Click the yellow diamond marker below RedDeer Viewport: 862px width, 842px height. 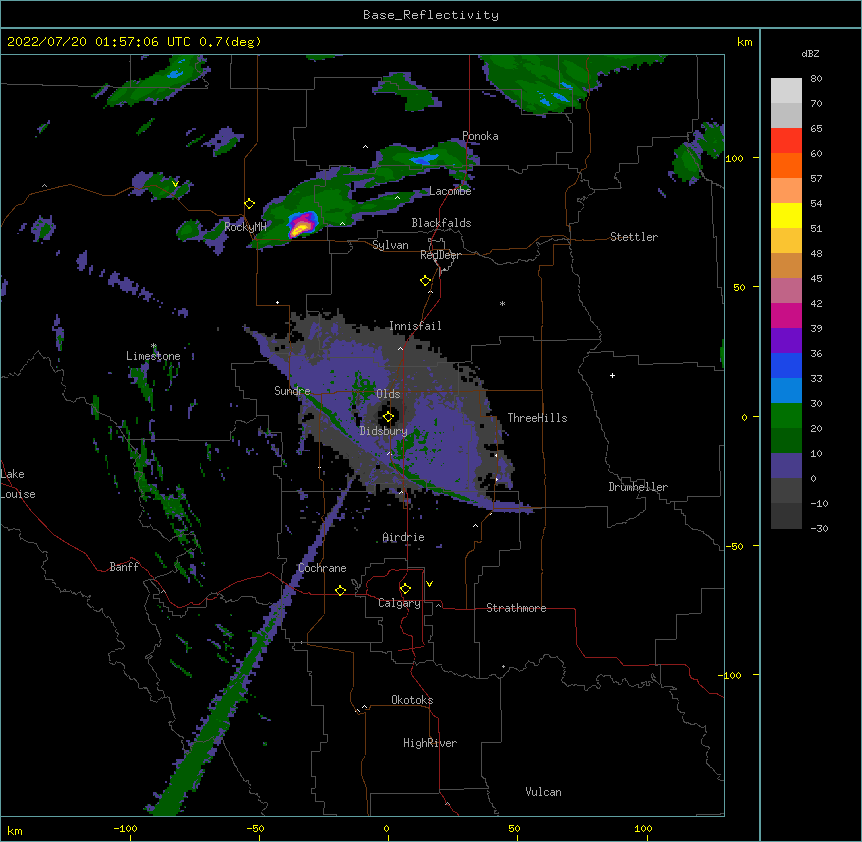pos(426,281)
